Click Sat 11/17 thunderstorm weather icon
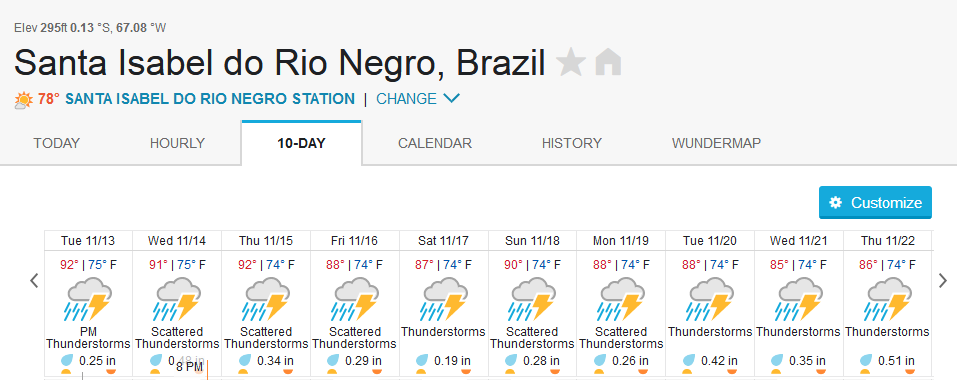Image resolution: width=957 pixels, height=380 pixels. [x=443, y=299]
